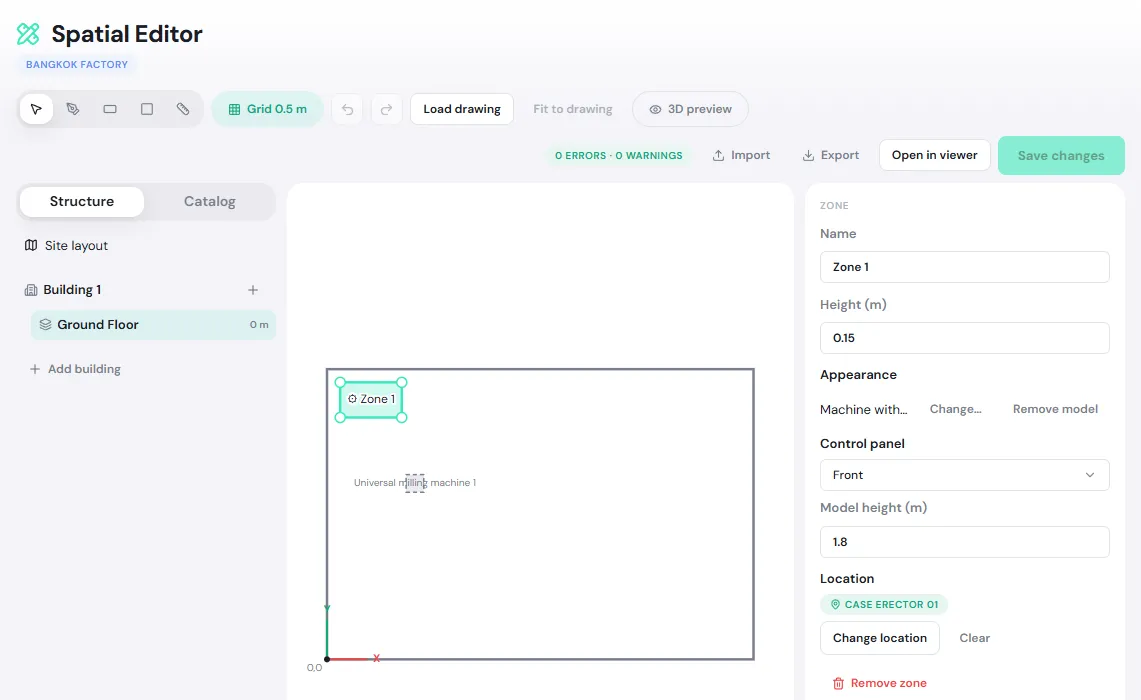The width and height of the screenshot is (1141, 700).
Task: Toggle the Grid 0.5 m snapping
Action: tap(268, 109)
